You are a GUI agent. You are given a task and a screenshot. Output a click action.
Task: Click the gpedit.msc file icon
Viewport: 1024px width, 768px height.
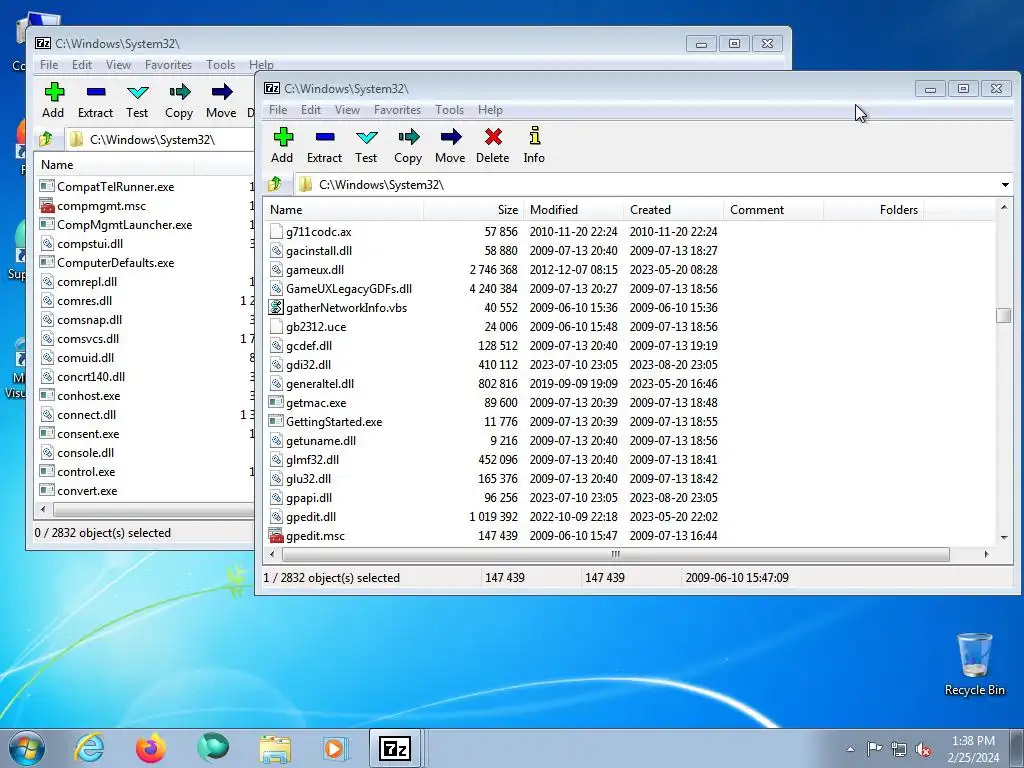[x=276, y=536]
